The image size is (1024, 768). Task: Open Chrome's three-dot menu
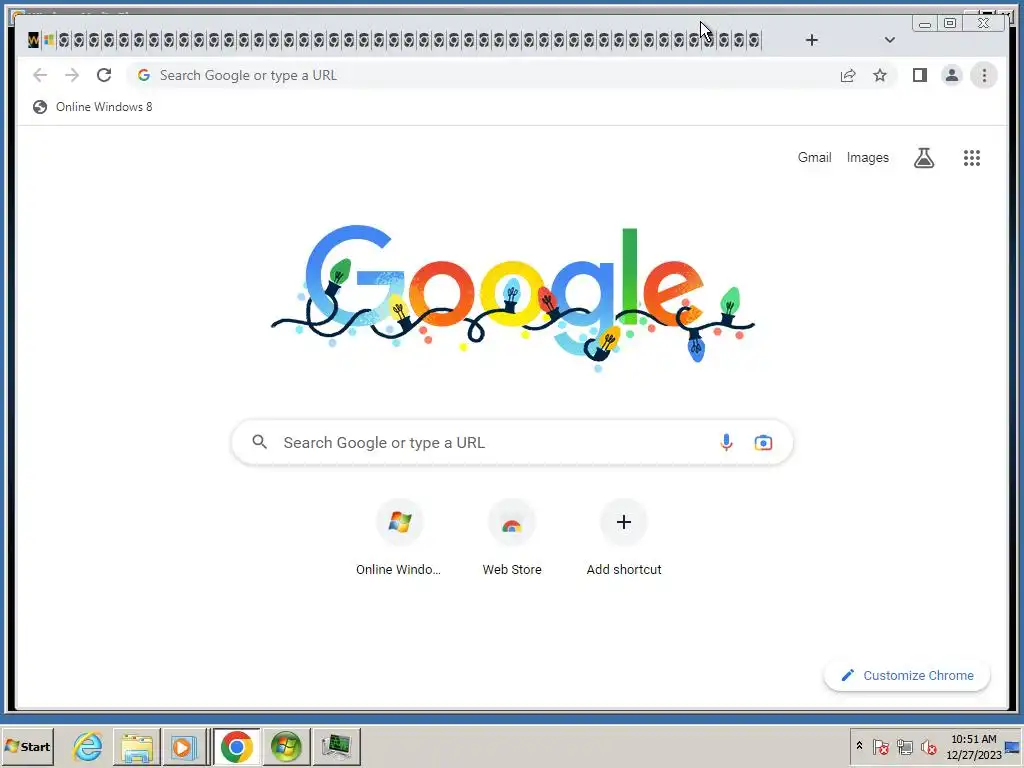pyautogui.click(x=984, y=75)
